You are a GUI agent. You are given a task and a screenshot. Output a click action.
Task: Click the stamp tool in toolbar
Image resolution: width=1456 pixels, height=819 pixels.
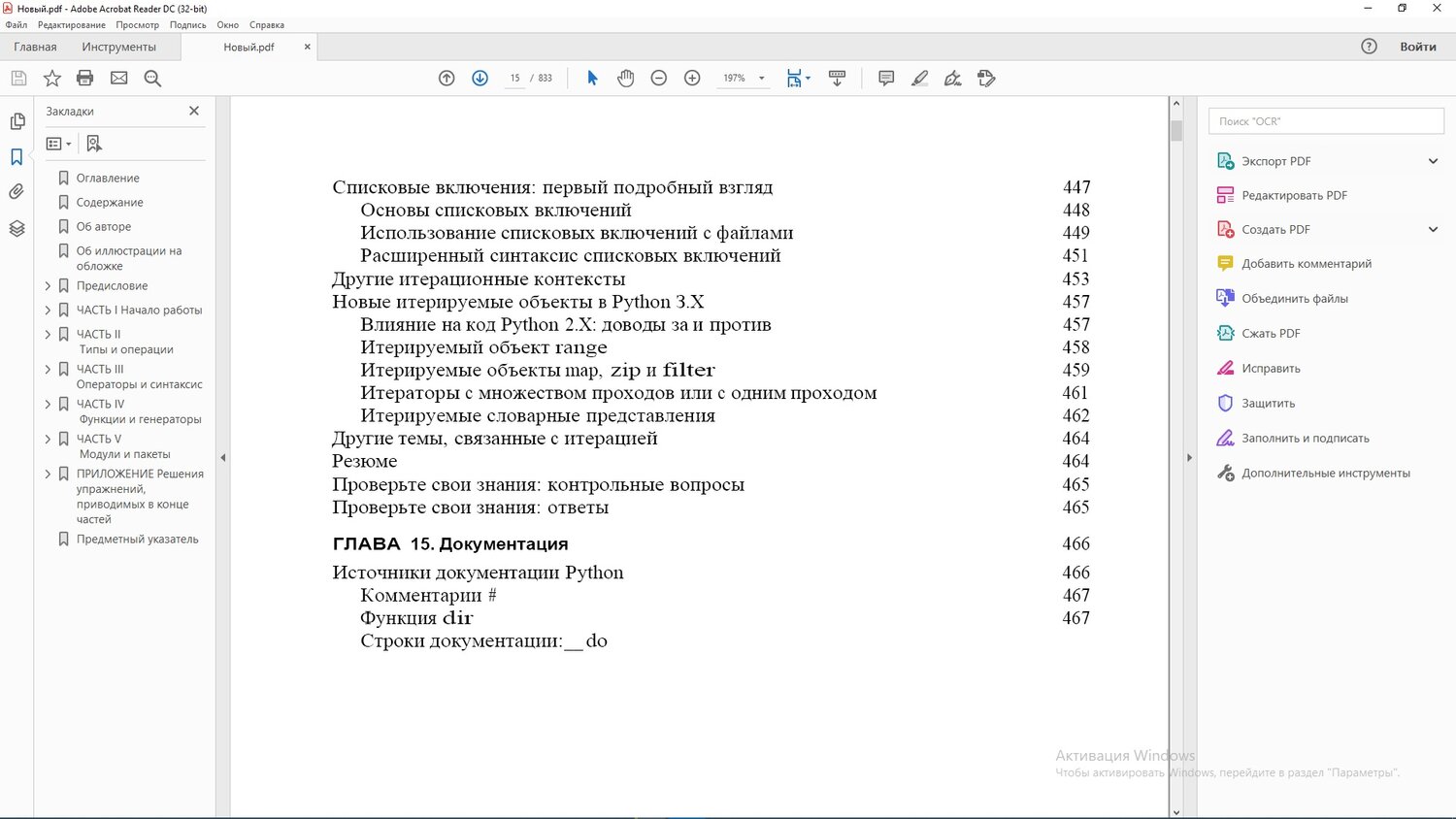coord(986,79)
